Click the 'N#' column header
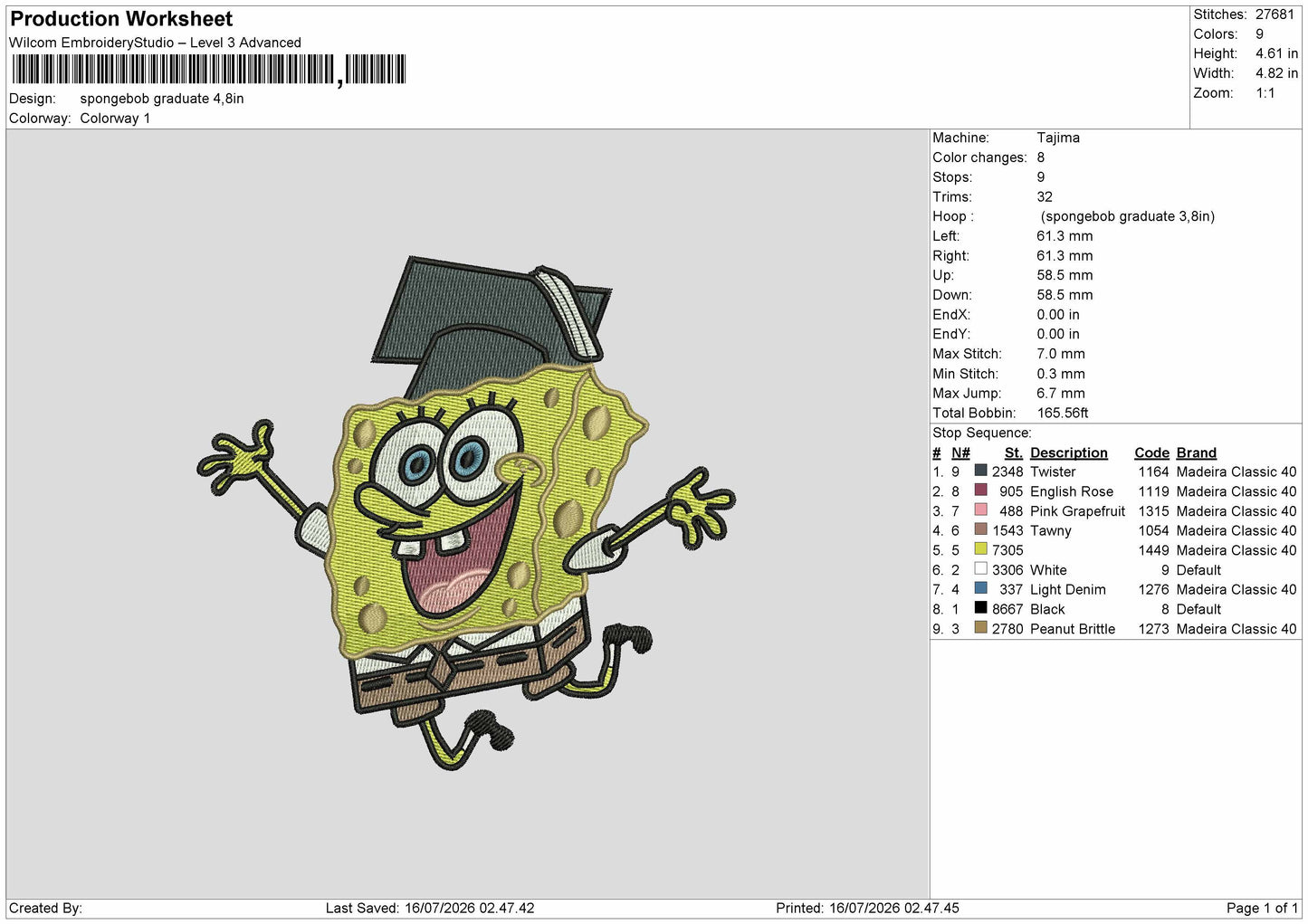1308x924 pixels. pos(960,452)
